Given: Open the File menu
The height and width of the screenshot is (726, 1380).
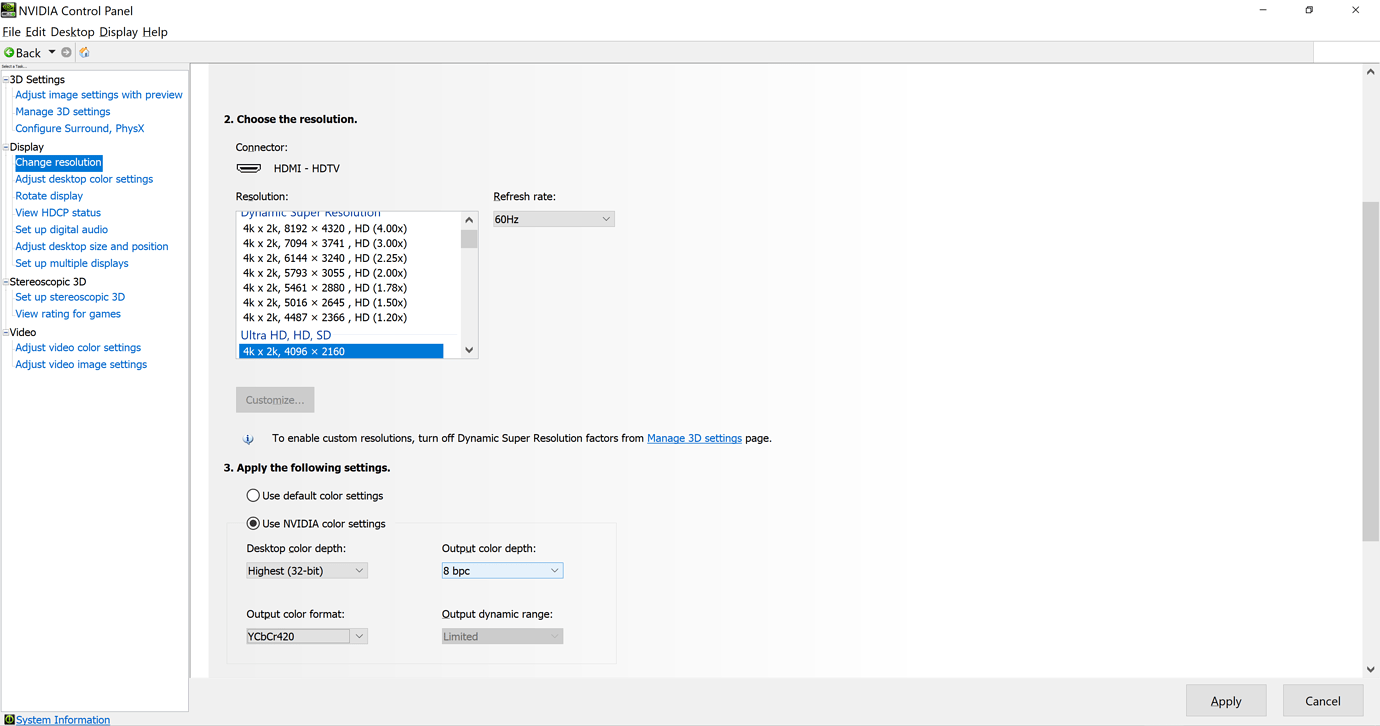Looking at the screenshot, I should point(12,32).
